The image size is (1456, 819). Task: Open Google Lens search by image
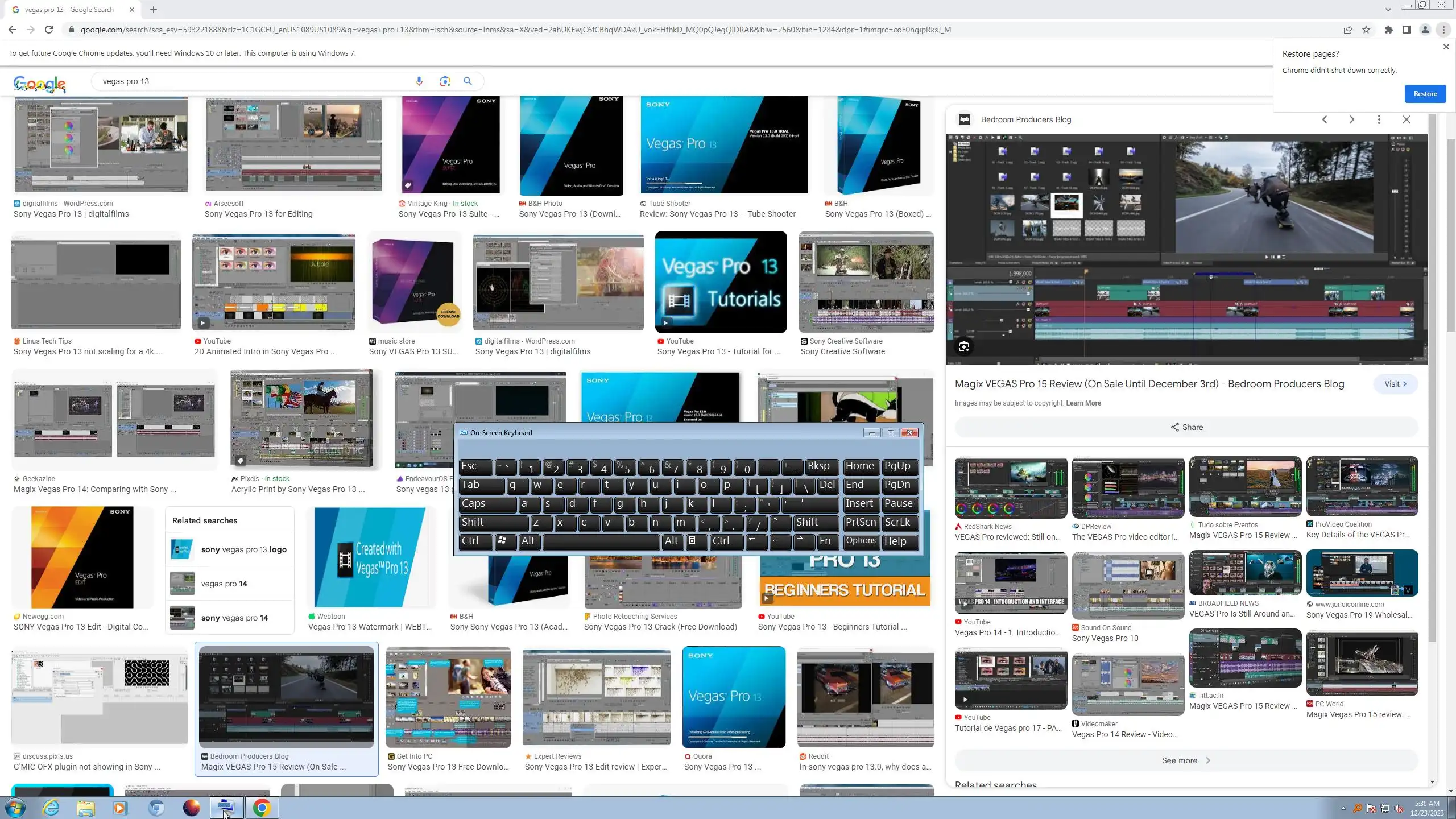click(445, 81)
